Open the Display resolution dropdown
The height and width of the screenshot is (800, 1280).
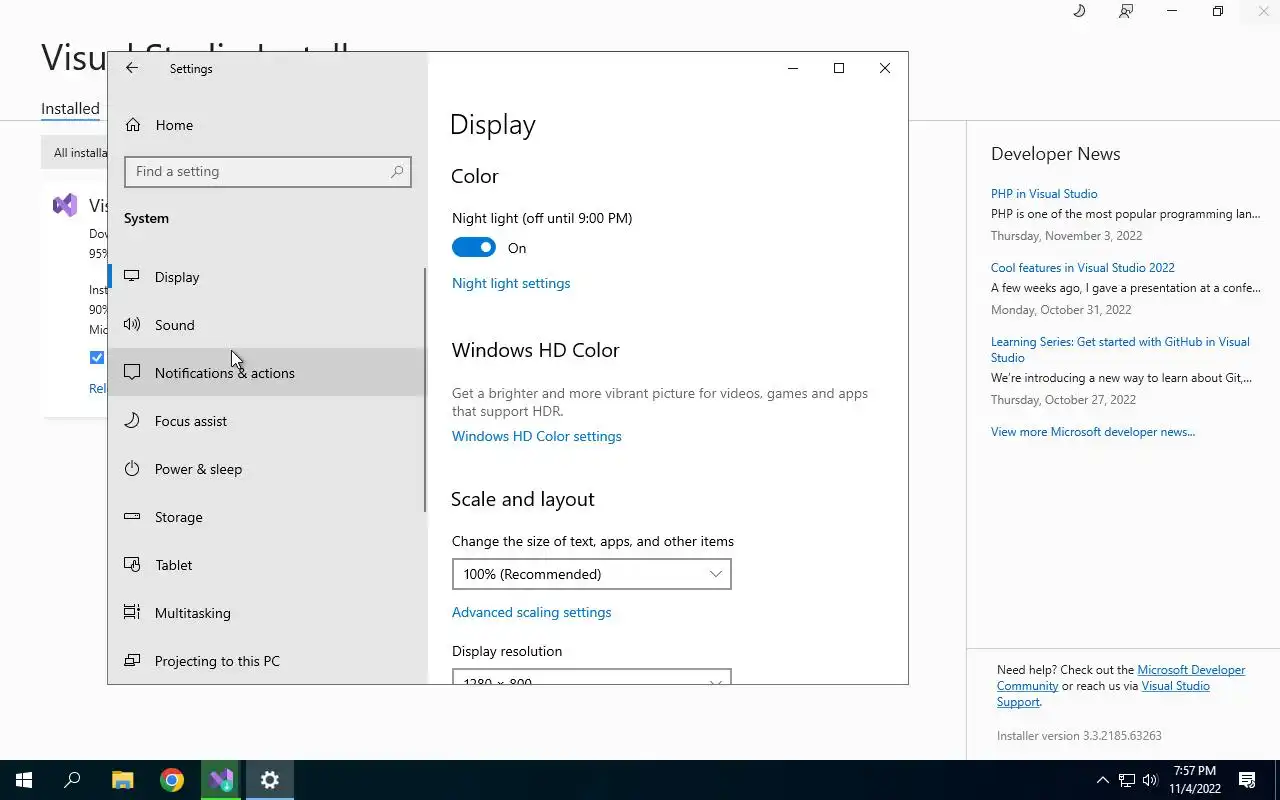point(591,676)
